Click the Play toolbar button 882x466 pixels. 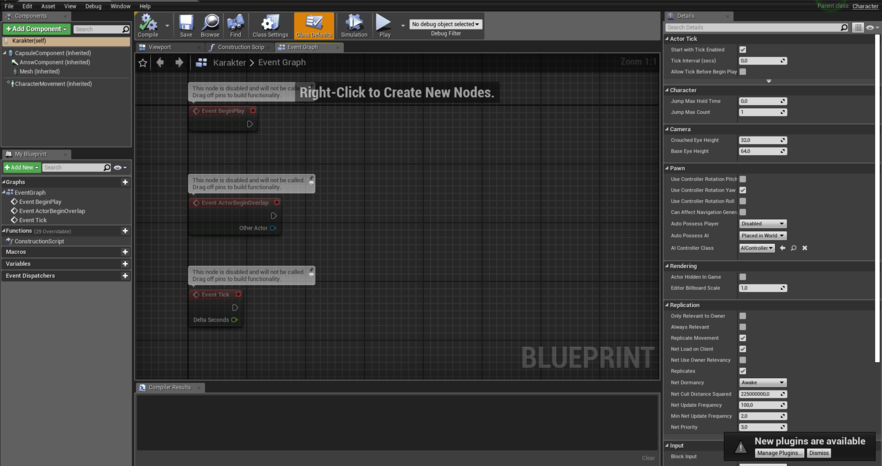point(384,26)
